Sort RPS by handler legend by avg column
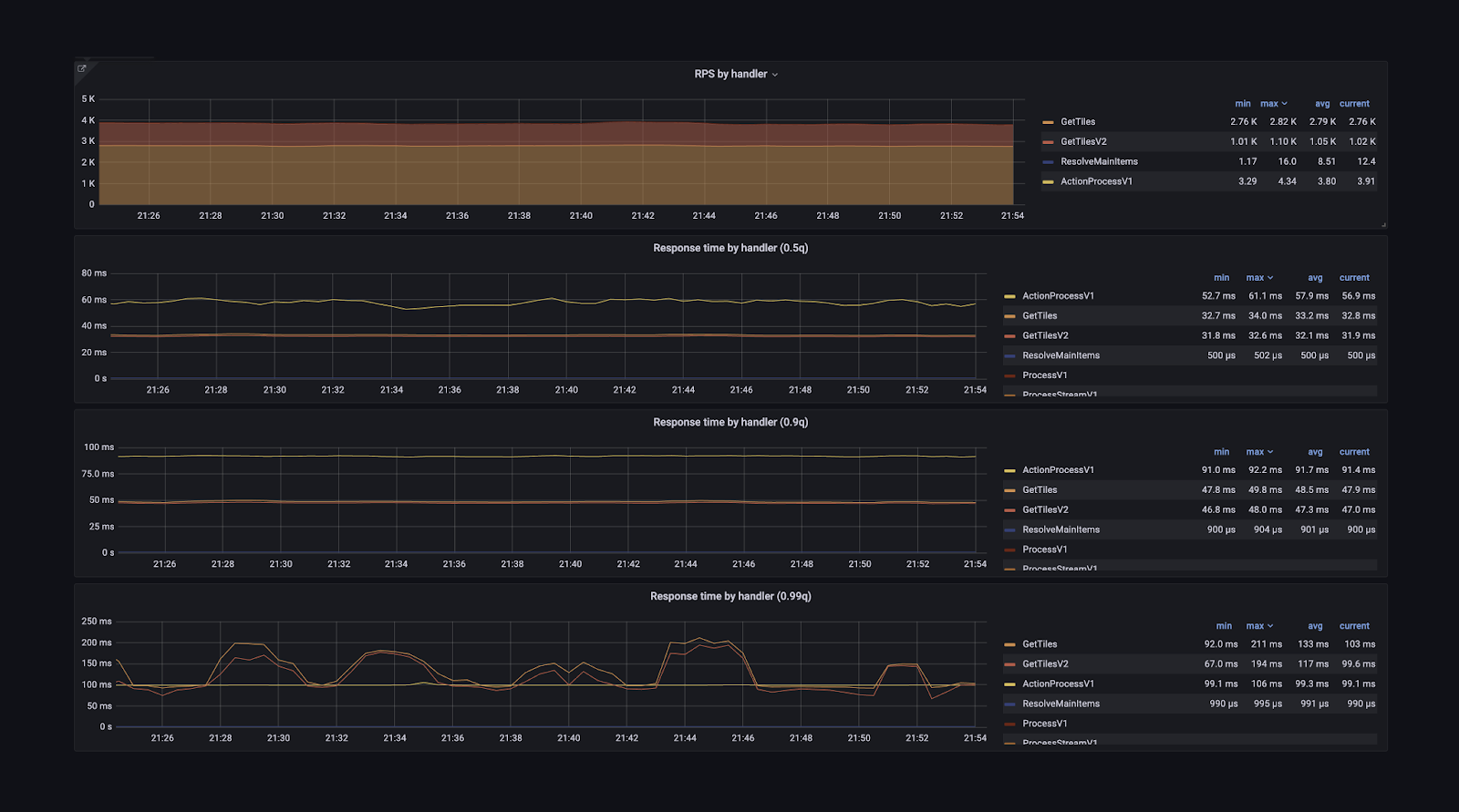Viewport: 1459px width, 812px height. (1322, 104)
